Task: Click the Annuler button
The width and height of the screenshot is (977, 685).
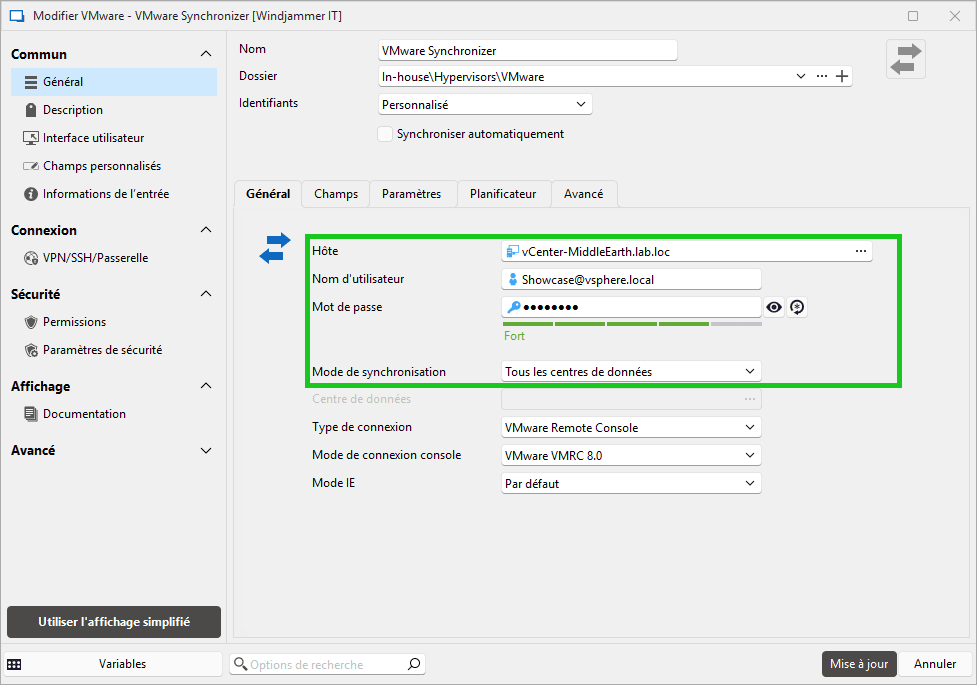Action: tap(935, 664)
